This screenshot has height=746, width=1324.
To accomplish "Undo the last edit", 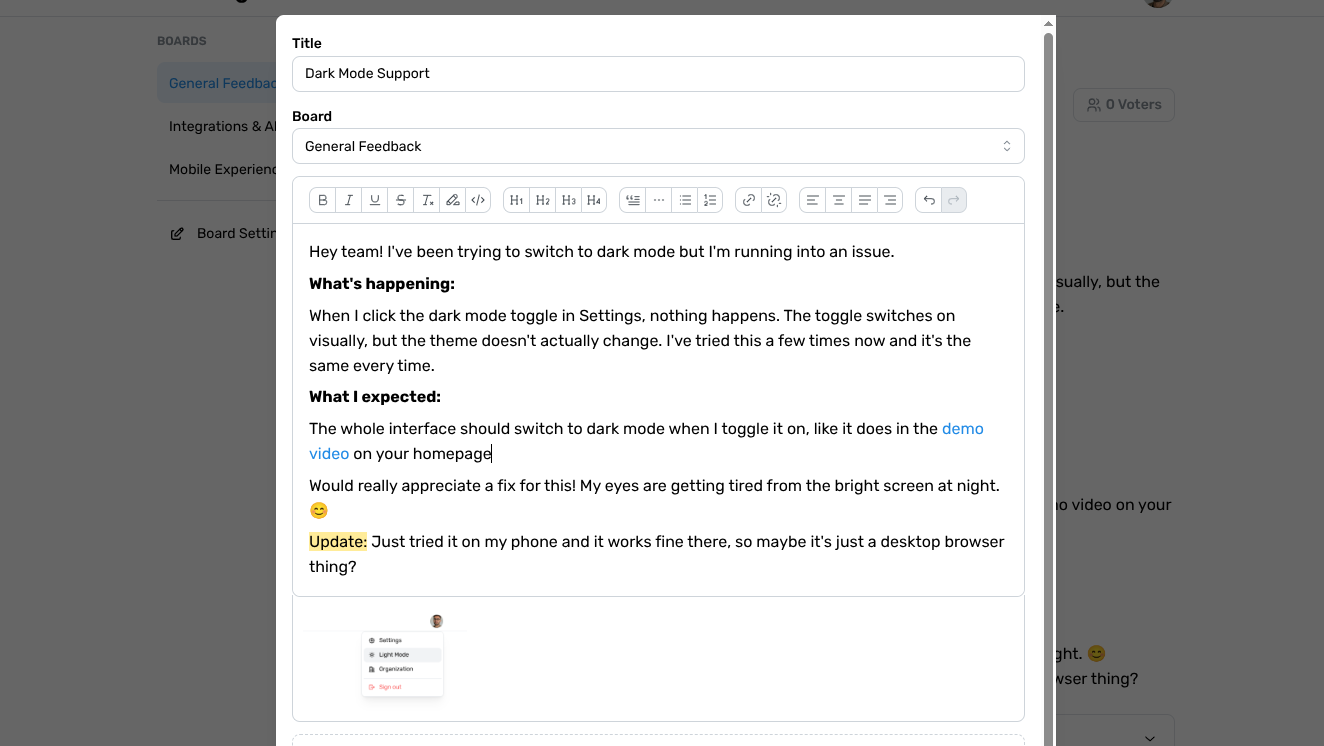I will click(929, 200).
